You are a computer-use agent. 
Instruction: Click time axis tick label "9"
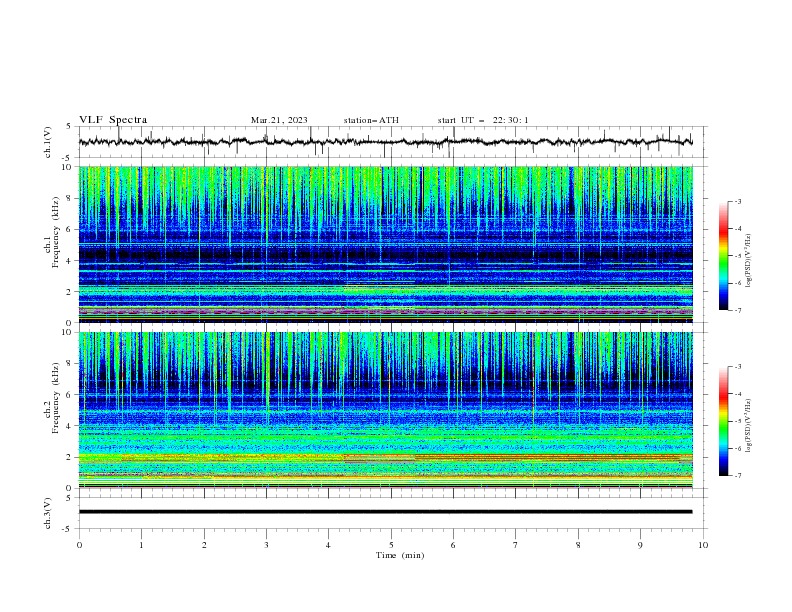[640, 545]
